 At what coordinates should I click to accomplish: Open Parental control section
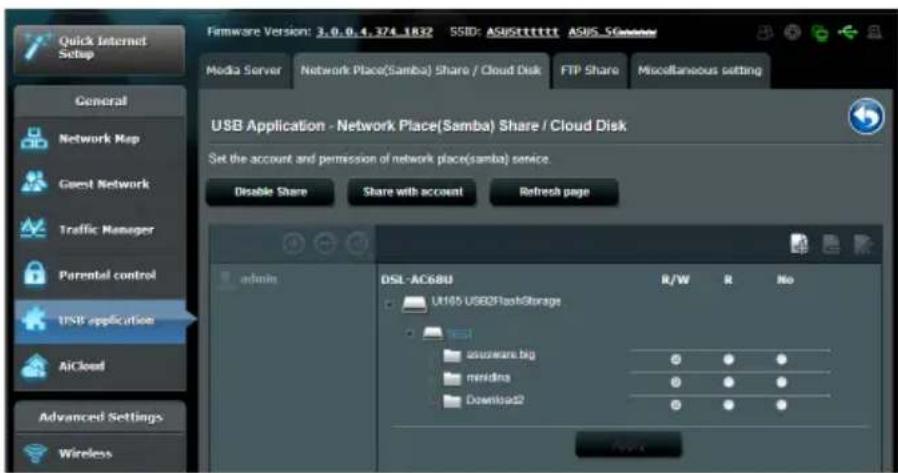99,275
